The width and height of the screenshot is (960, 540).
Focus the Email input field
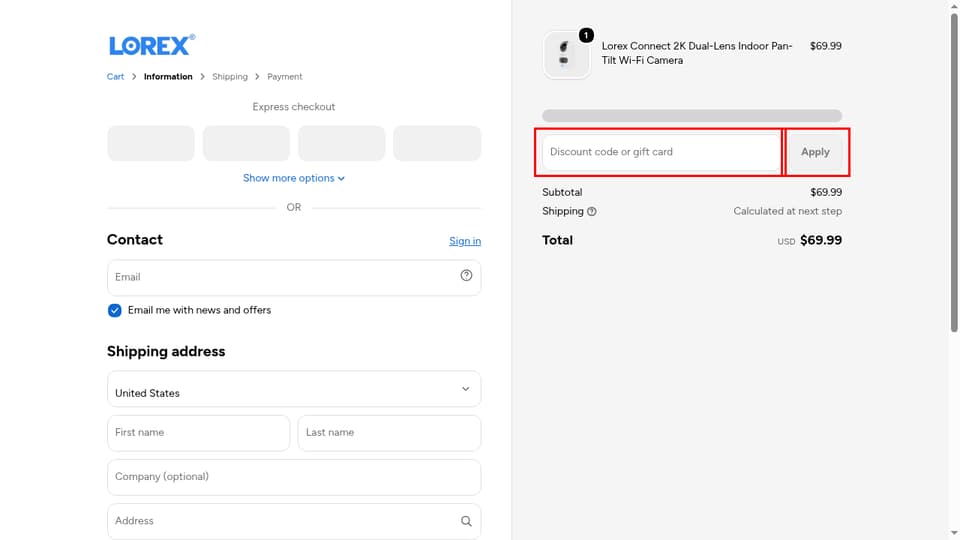pyautogui.click(x=294, y=277)
